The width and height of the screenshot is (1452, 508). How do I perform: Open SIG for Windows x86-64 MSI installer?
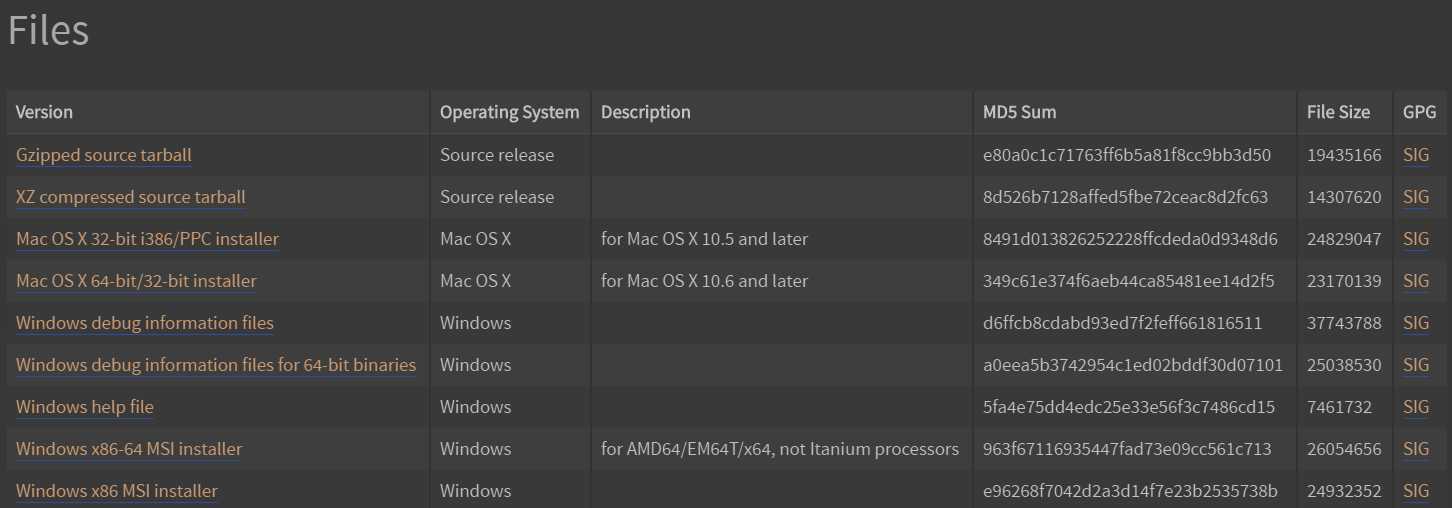coord(1416,449)
